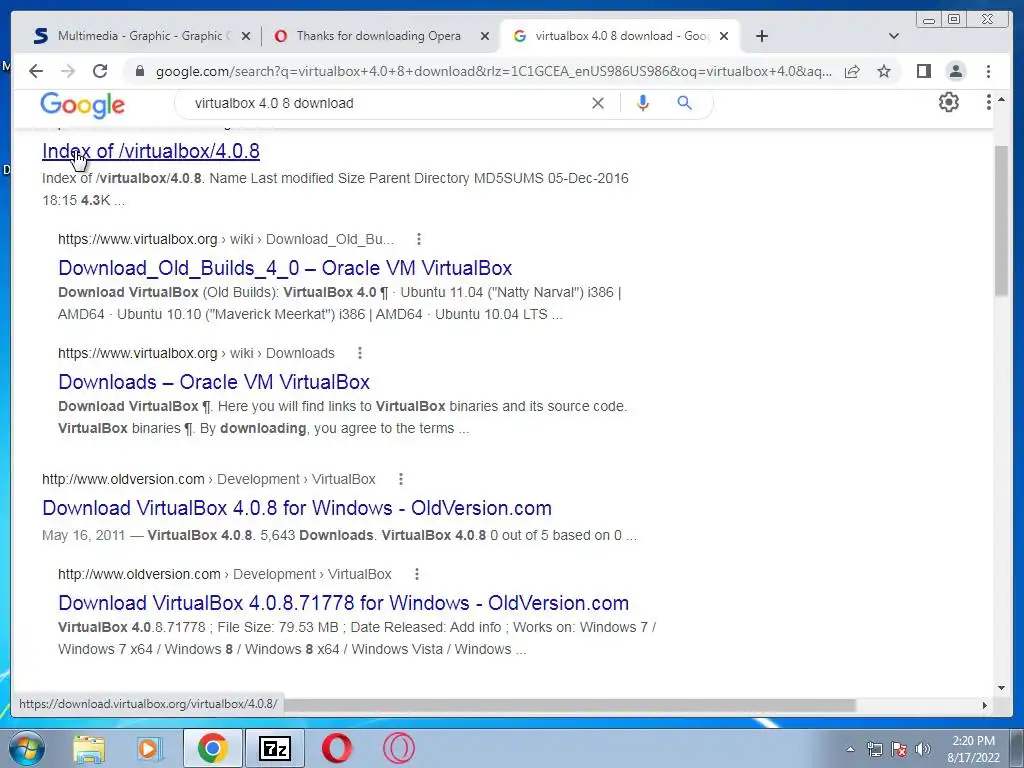Screen dimensions: 1024x768
Task: Adjust volume from the speaker tray icon
Action: (923, 749)
